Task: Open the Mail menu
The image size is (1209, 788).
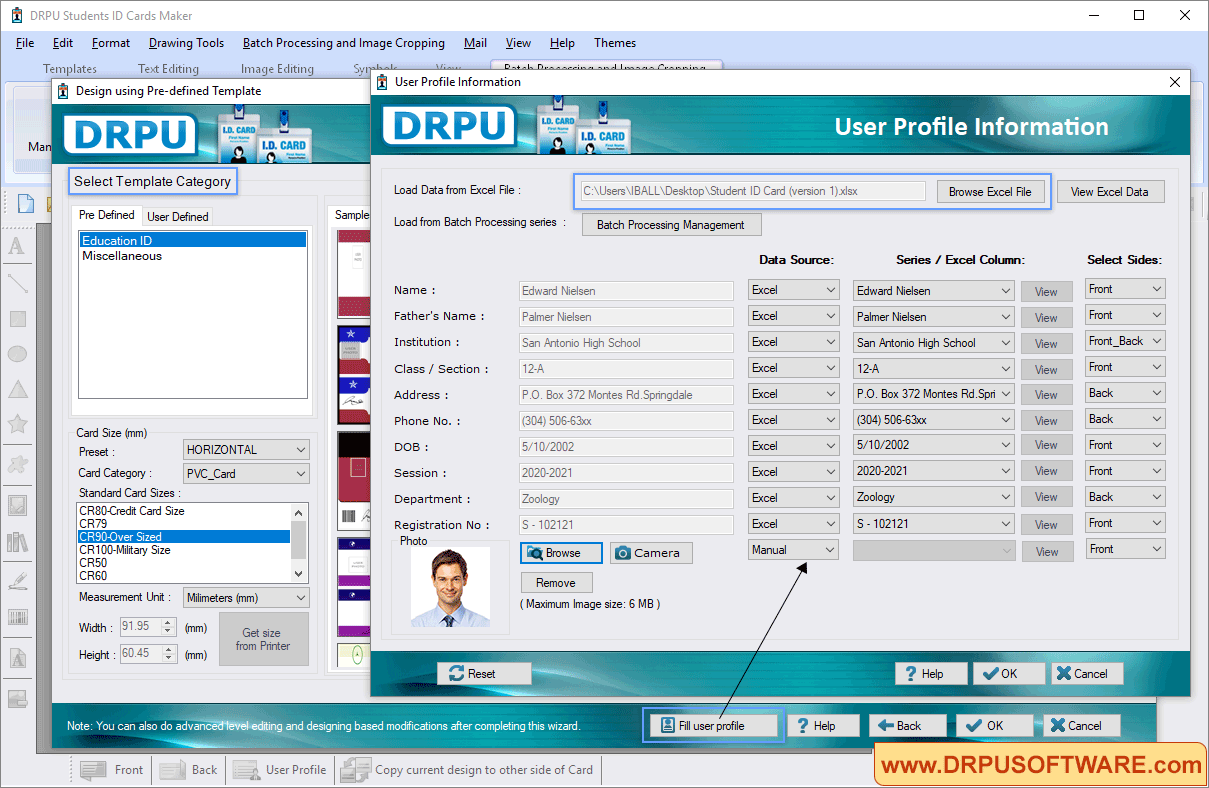Action: [x=476, y=43]
